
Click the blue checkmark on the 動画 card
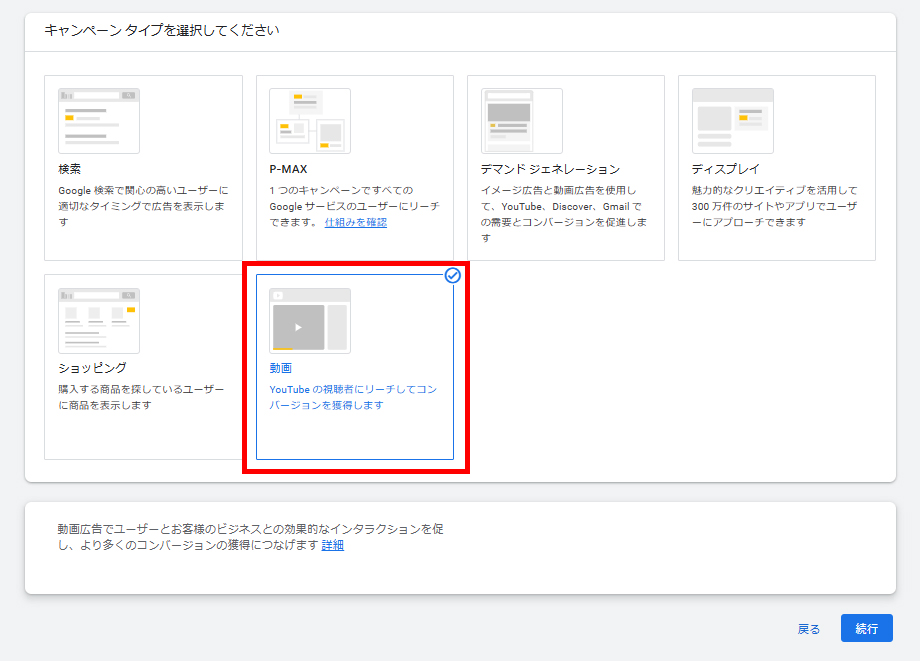coord(452,275)
